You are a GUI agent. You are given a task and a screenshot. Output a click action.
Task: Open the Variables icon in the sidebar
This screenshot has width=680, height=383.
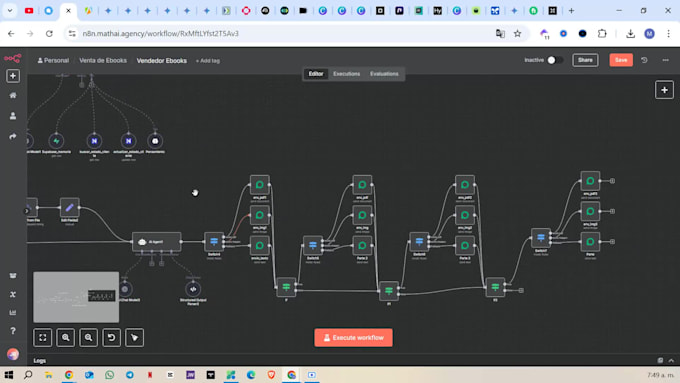coord(13,295)
